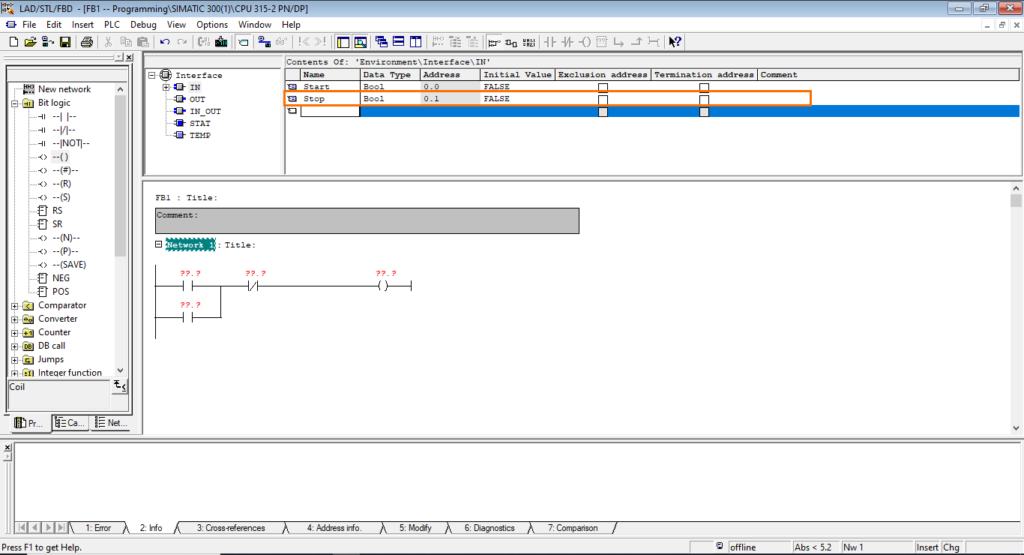
Task: Click the cascade windows toolbar icon
Action: click(381, 42)
